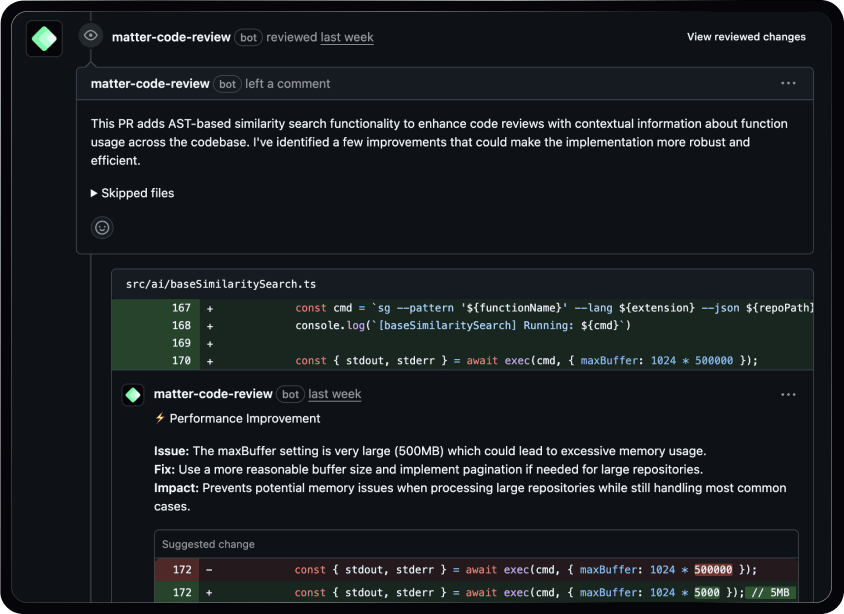Click the bot badge next to 'left a comment'

tap(227, 84)
